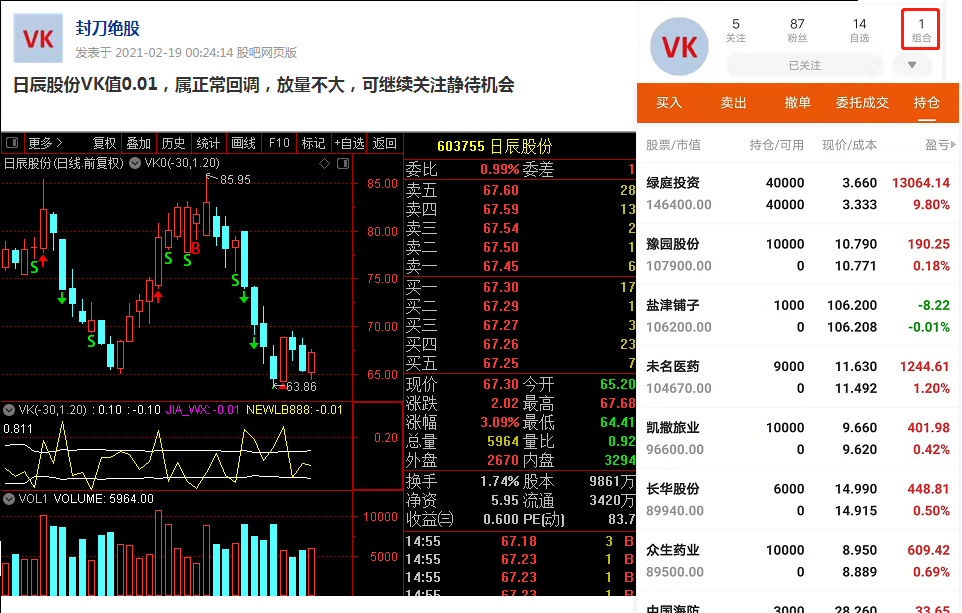
Task: Open the 历史 toolbar item
Action: point(174,143)
